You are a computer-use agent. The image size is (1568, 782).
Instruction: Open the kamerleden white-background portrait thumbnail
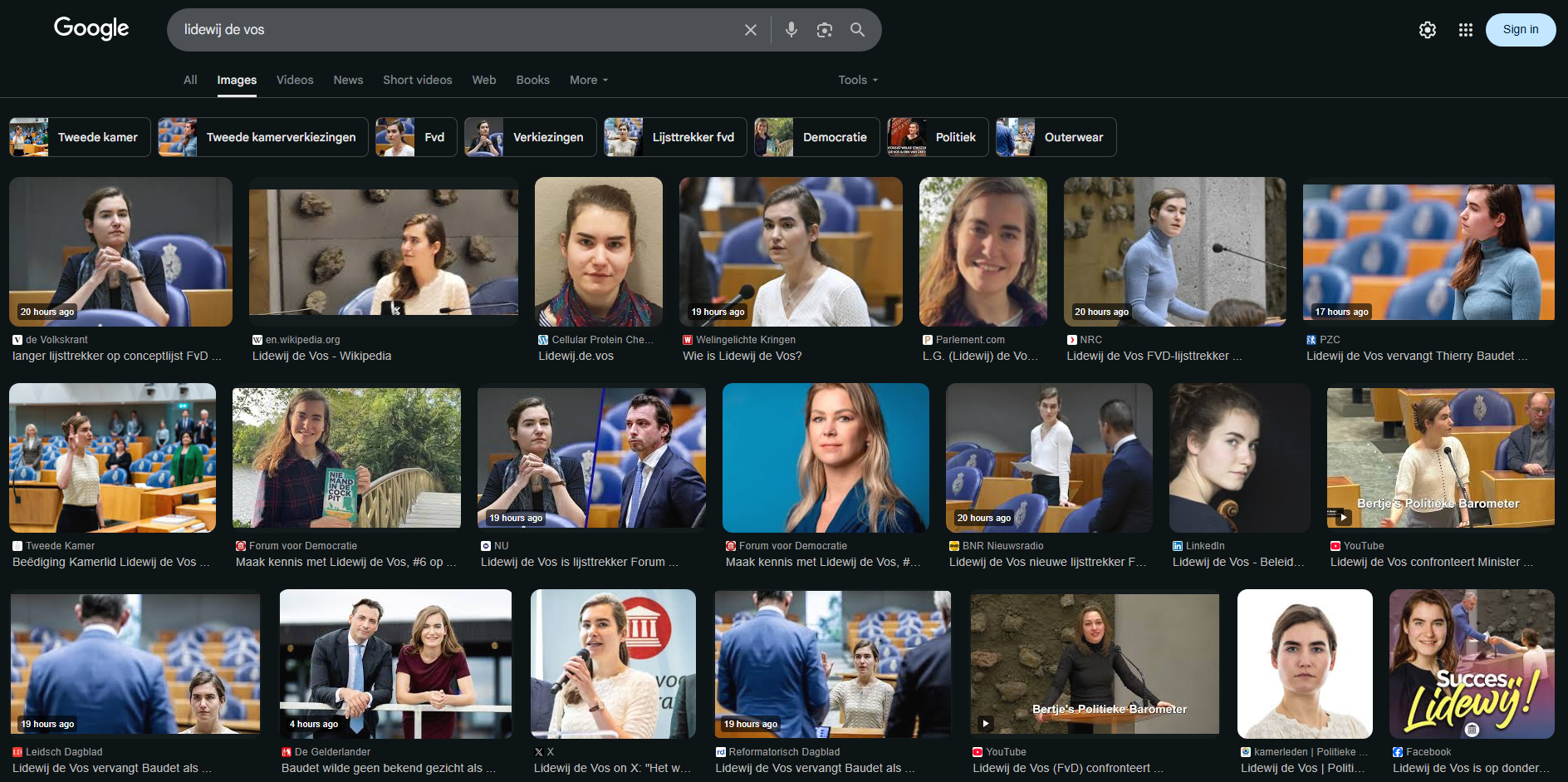click(x=1305, y=664)
